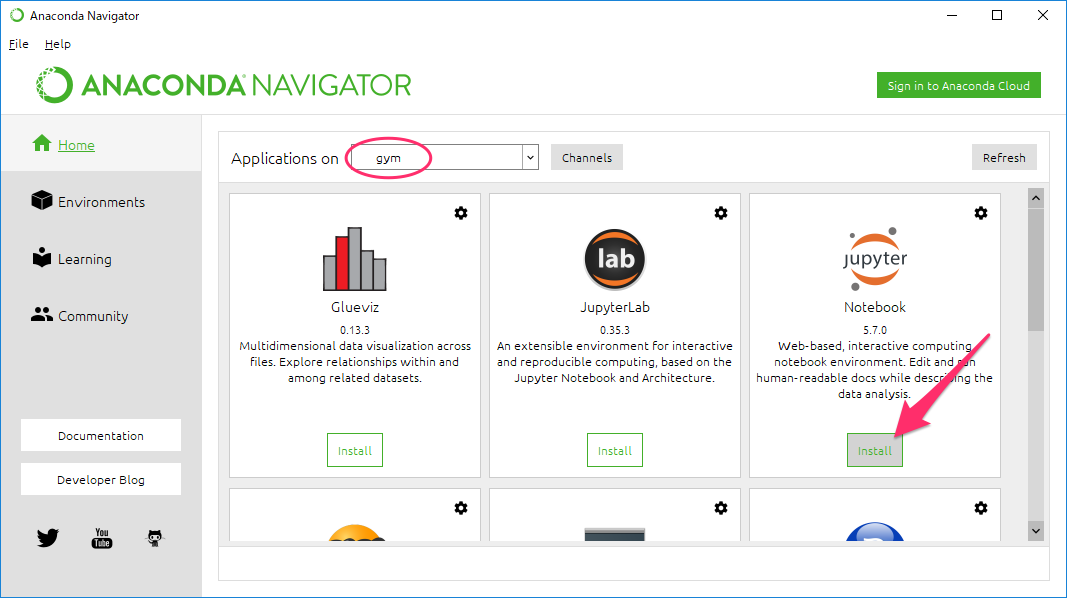Click the Glueviz title text

point(355,308)
